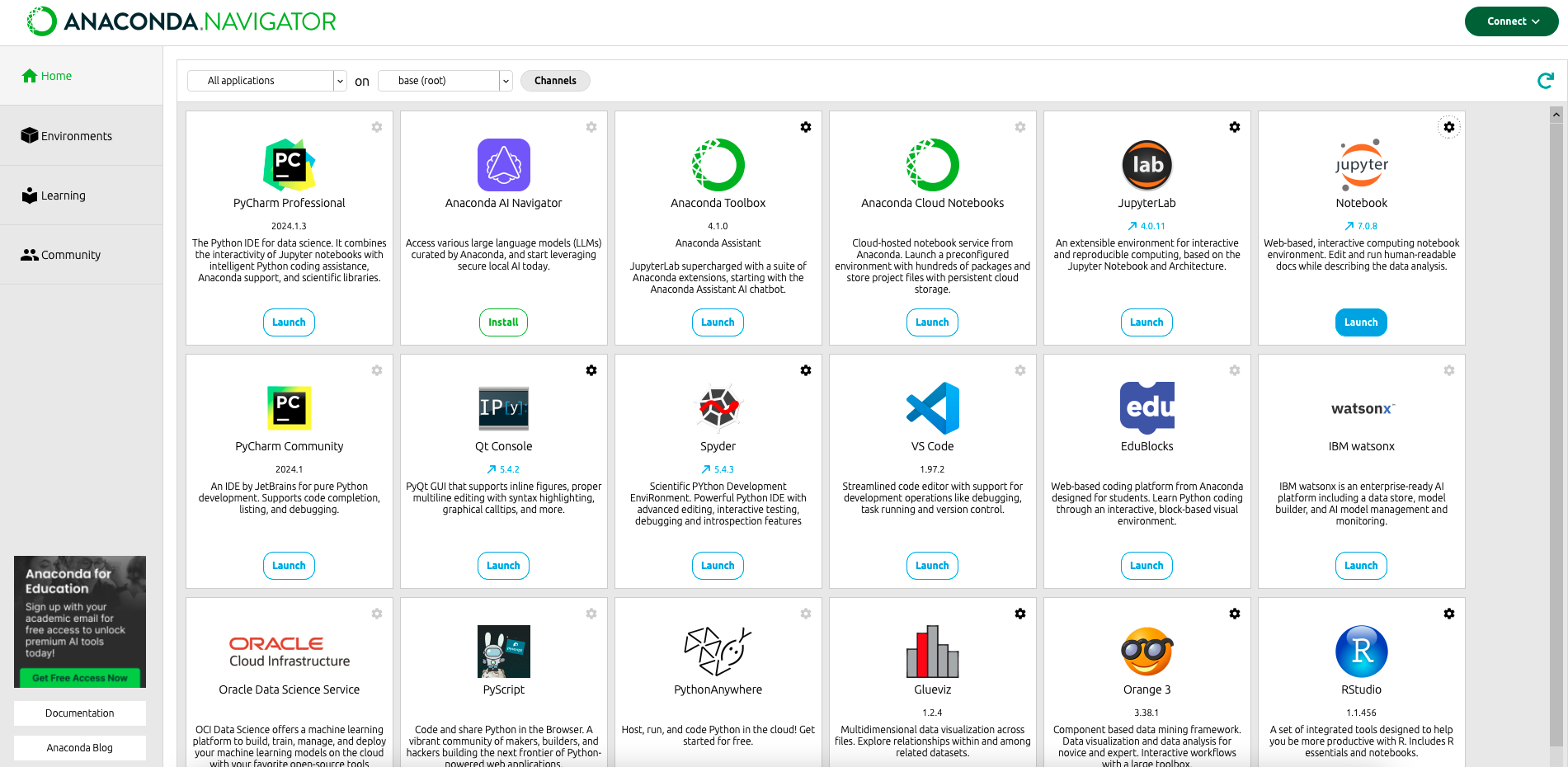Click the Orange 3 icon
Image resolution: width=1568 pixels, height=767 pixels.
[1147, 652]
